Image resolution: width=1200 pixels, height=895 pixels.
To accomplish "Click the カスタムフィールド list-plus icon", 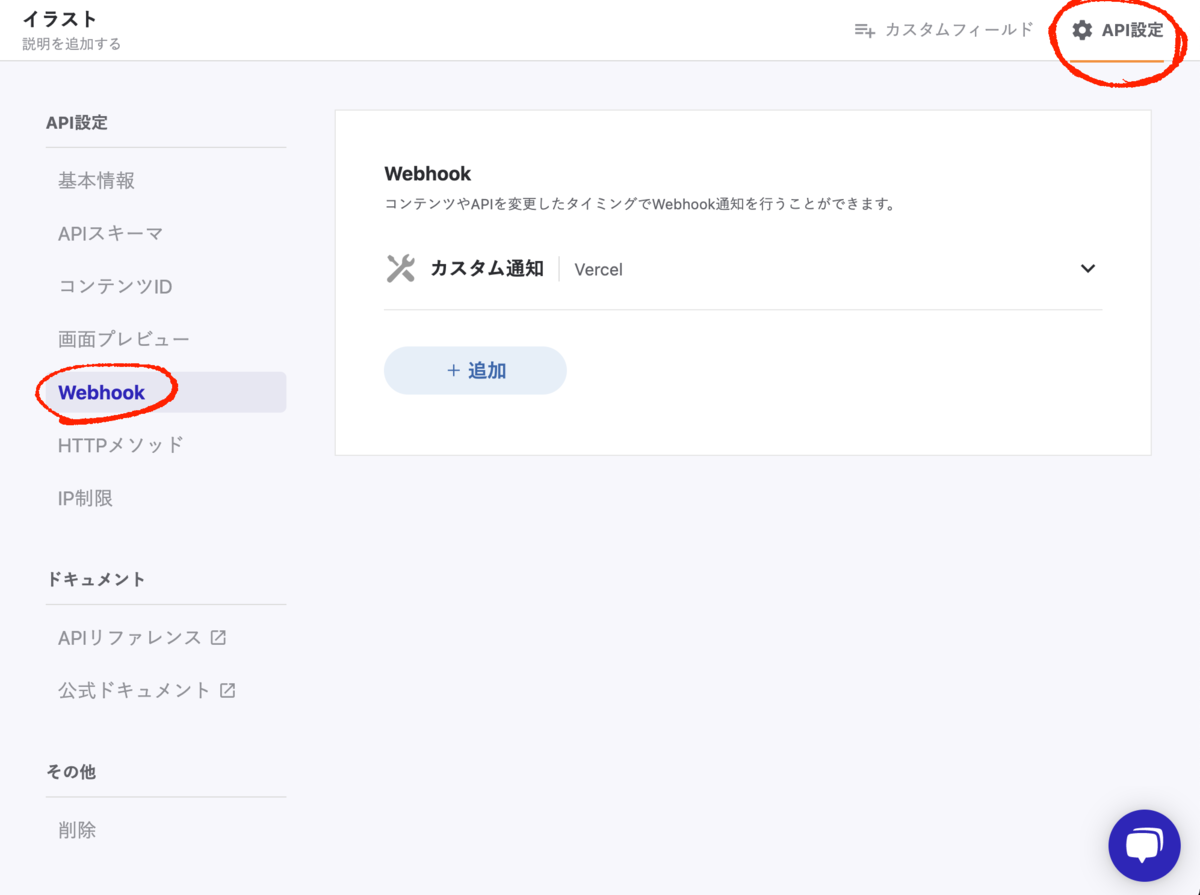I will tap(864, 30).
